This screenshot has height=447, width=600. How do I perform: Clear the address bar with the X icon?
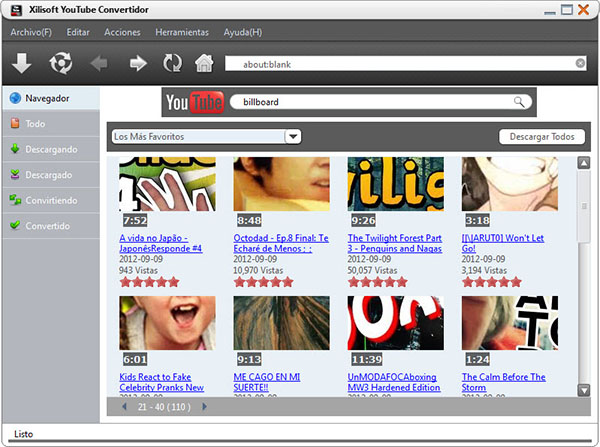(580, 63)
